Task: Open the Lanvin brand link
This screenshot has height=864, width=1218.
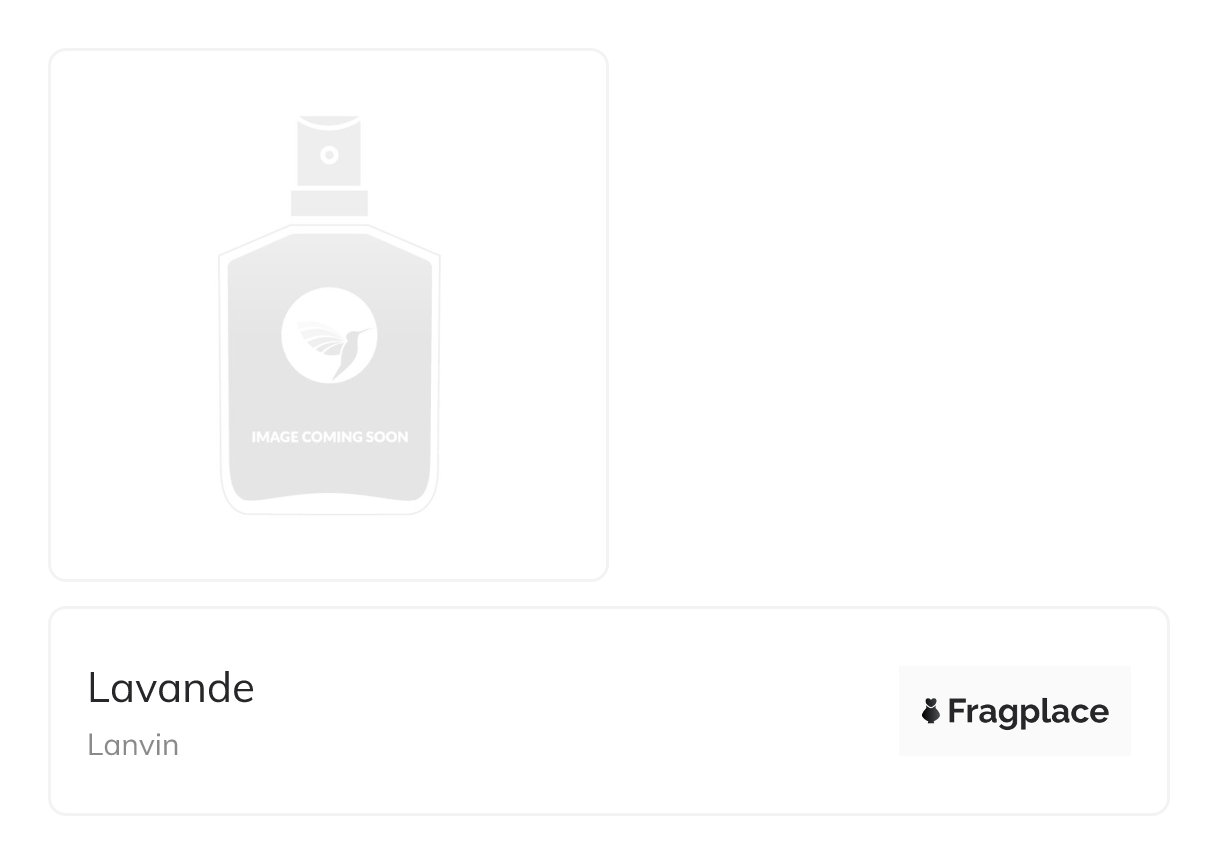Action: coord(133,746)
